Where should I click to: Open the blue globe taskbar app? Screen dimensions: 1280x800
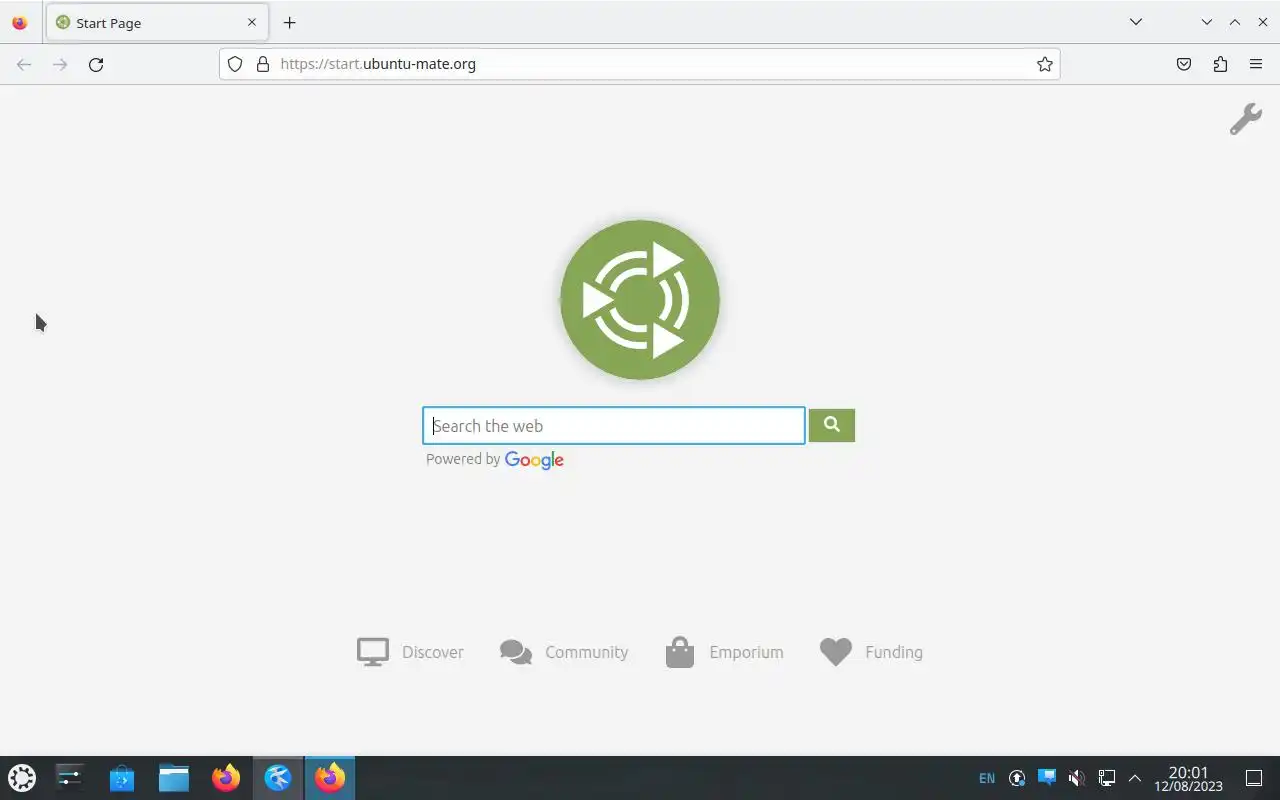coord(278,778)
